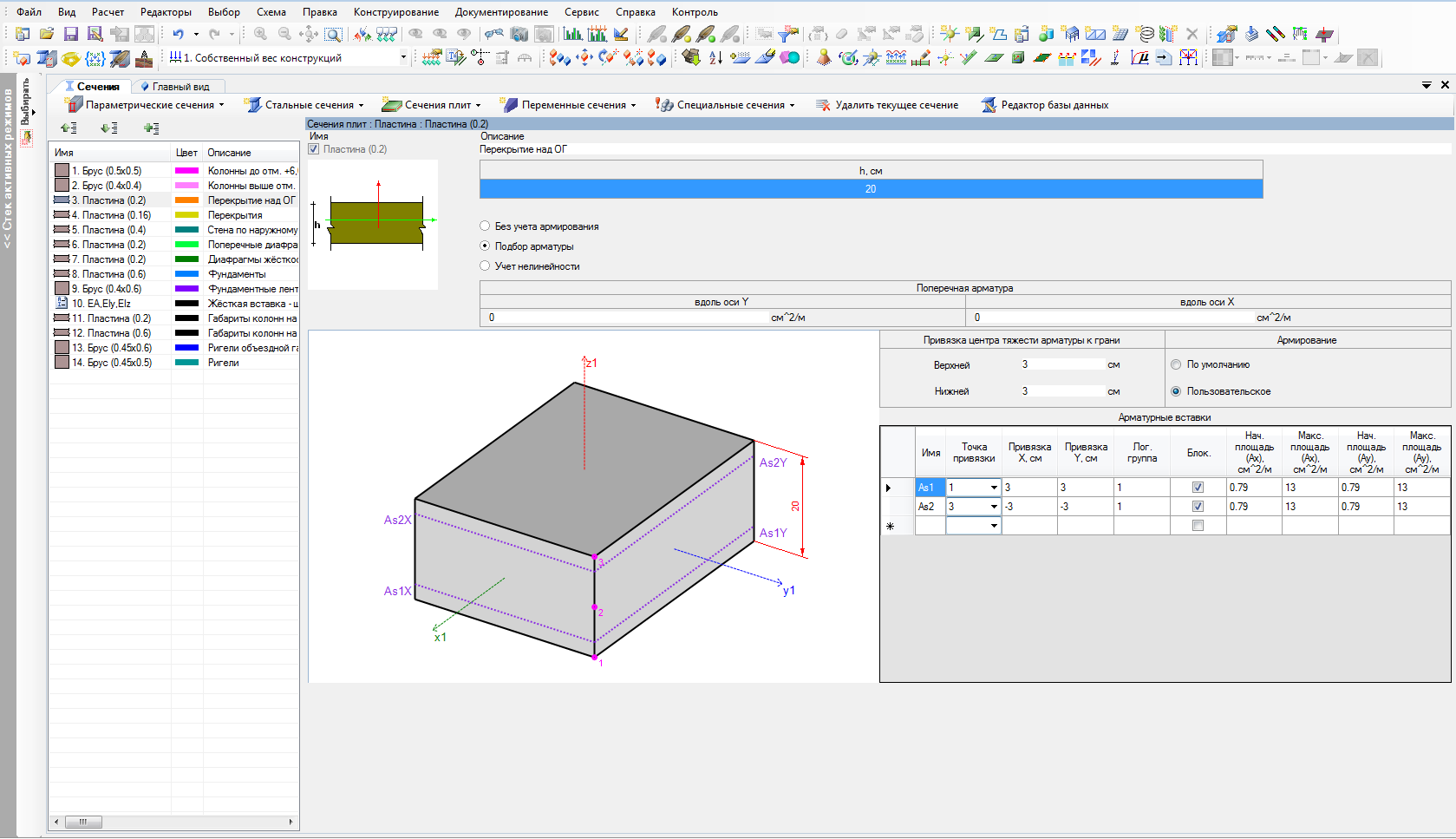Open the Расчет menu
This screenshot has width=1456, height=839.
pos(108,12)
